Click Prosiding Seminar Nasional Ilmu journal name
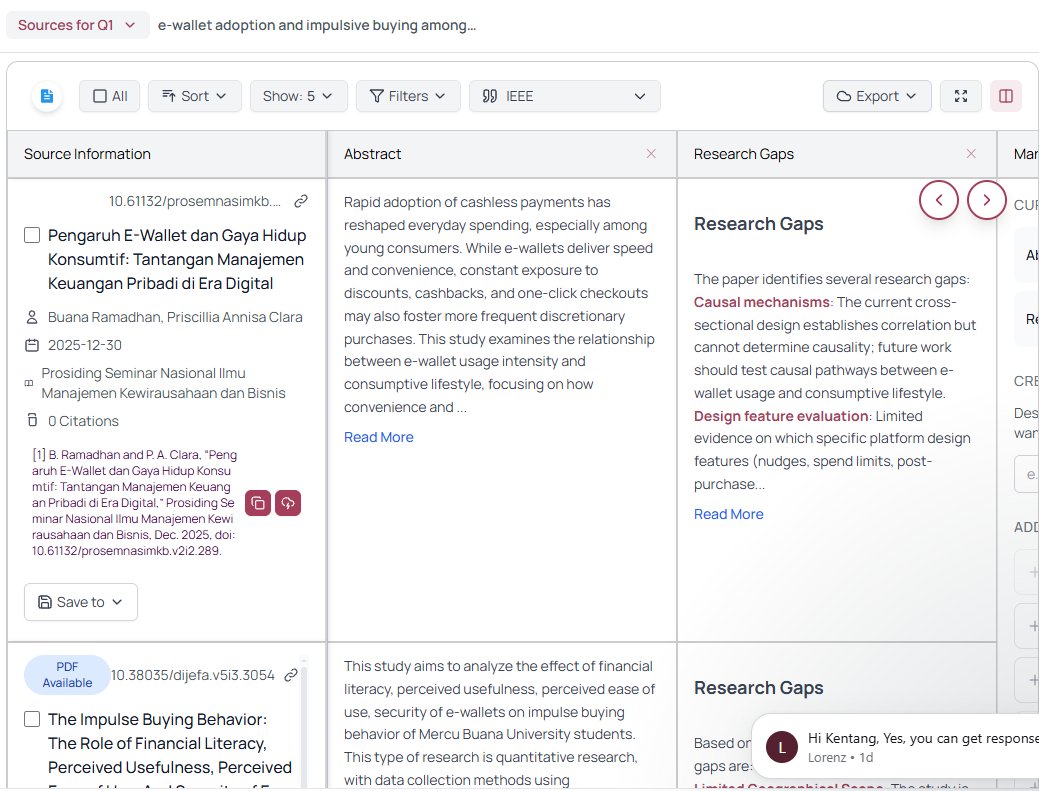Screen dimensions: 1039x791 [163, 383]
